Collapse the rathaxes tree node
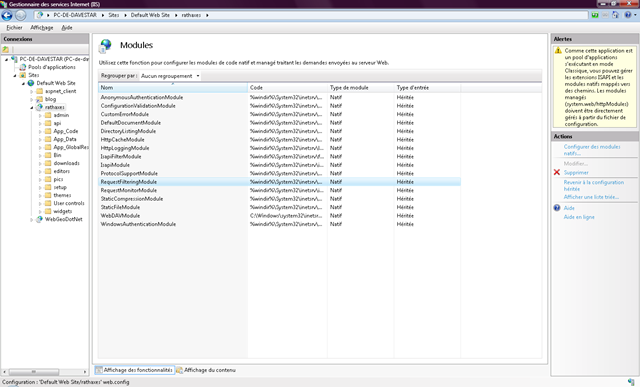640x387 pixels. click(x=32, y=107)
